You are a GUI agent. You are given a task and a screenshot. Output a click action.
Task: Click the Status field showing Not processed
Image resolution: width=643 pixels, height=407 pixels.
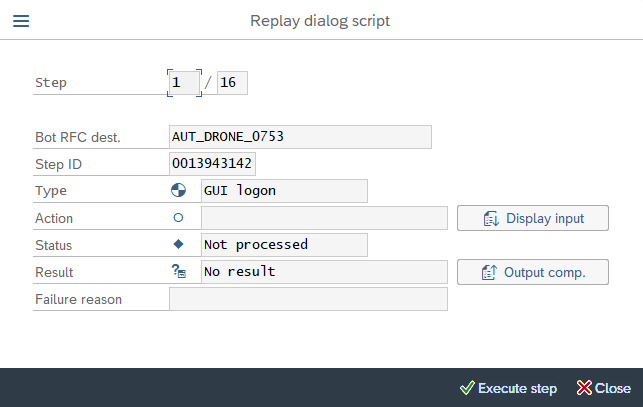coord(284,245)
